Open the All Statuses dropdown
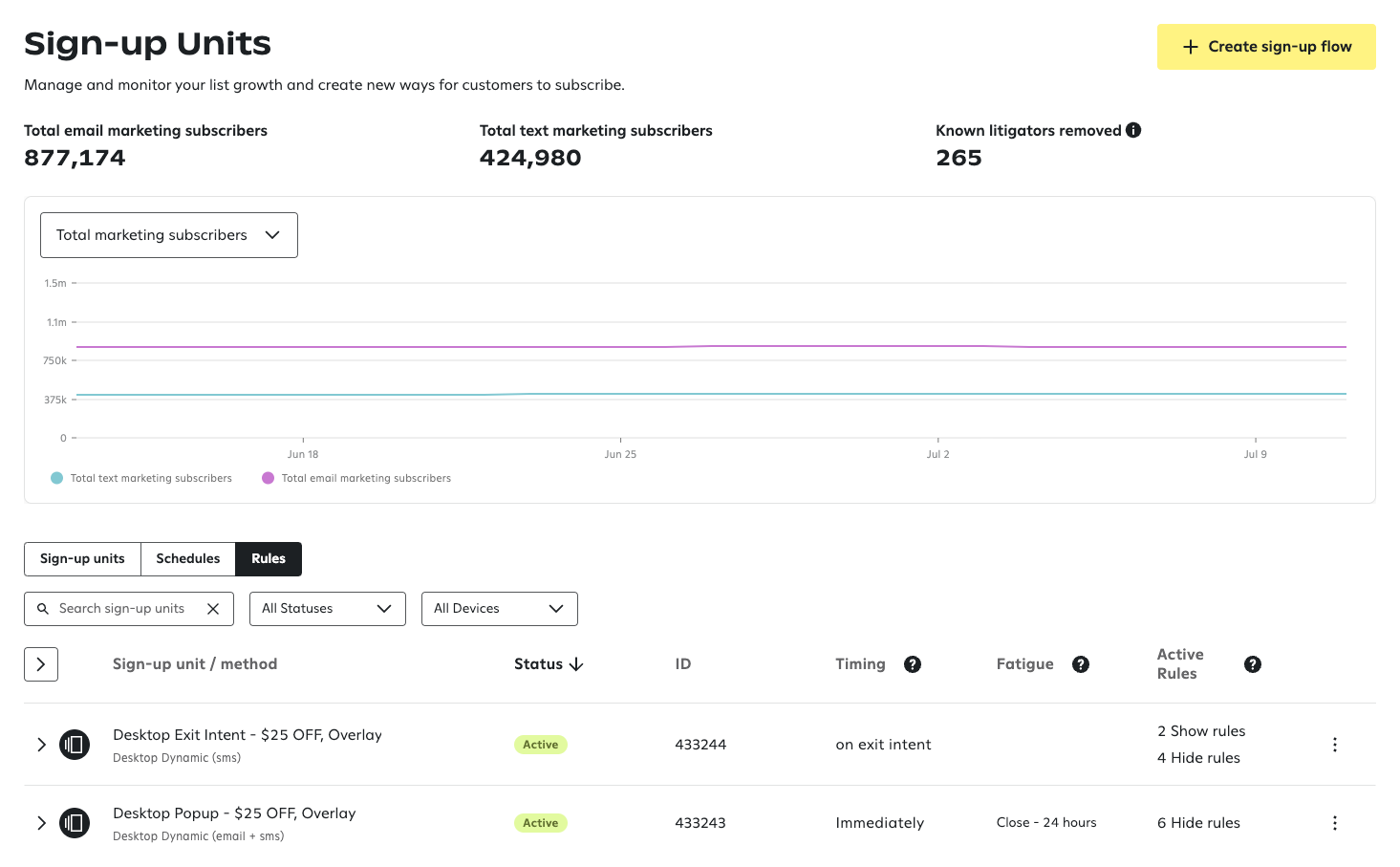1400x867 pixels. click(327, 608)
